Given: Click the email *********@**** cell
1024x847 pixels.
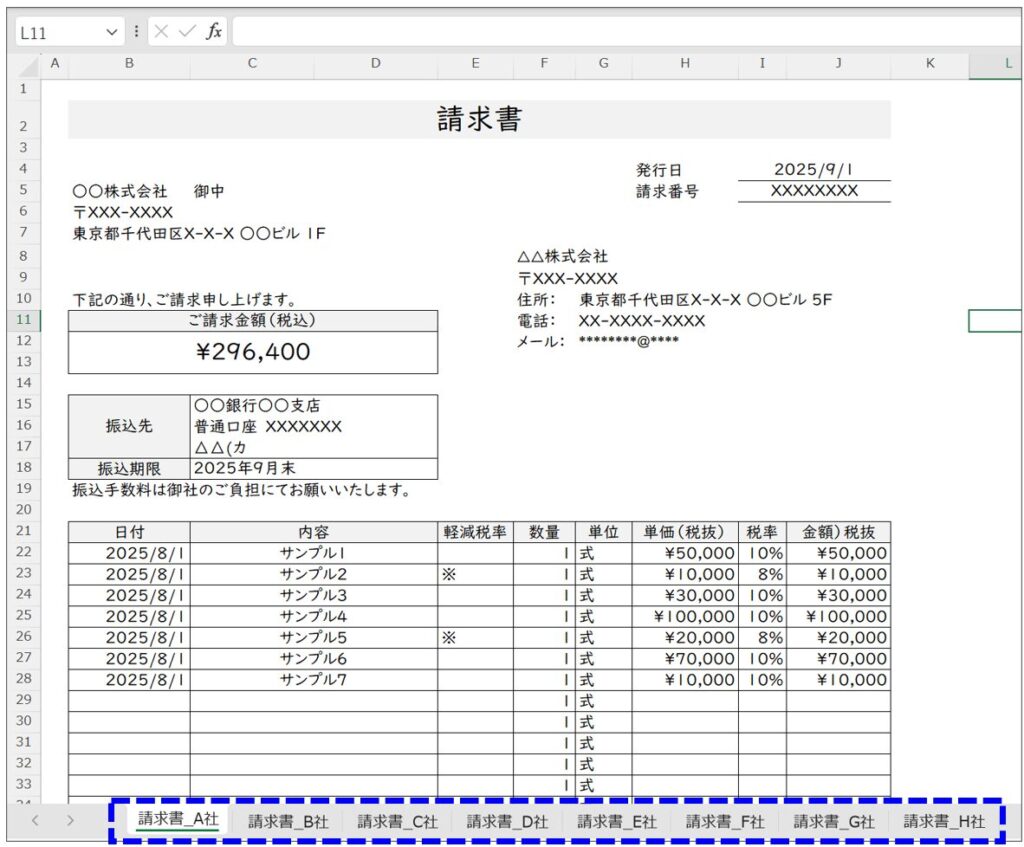Looking at the screenshot, I should (x=628, y=341).
